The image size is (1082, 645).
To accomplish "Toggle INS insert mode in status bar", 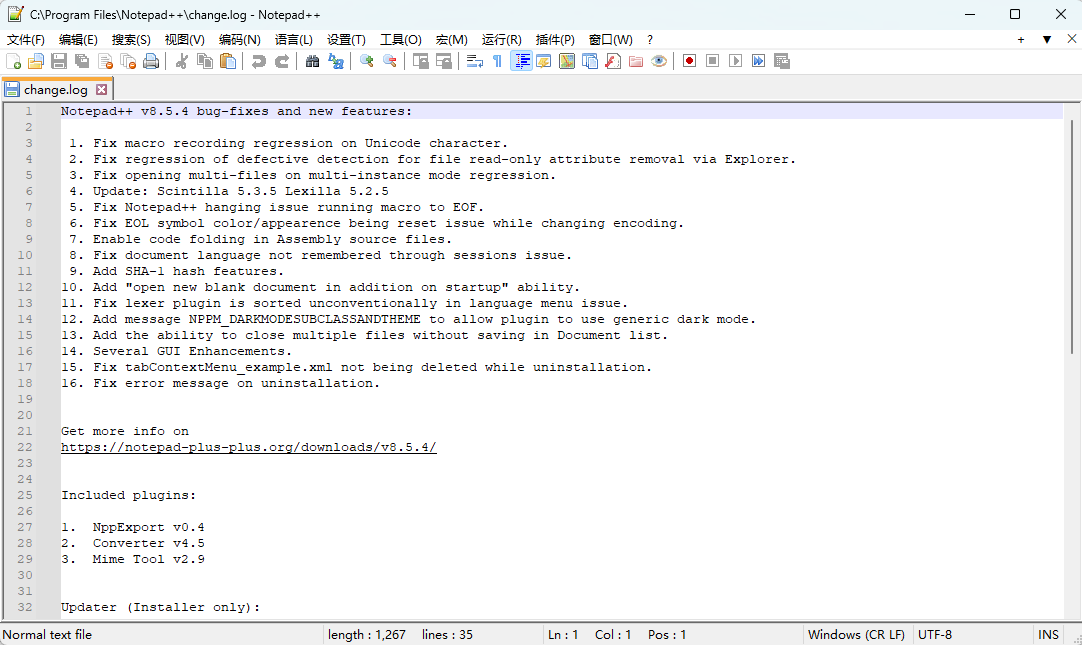I will coord(1048,635).
